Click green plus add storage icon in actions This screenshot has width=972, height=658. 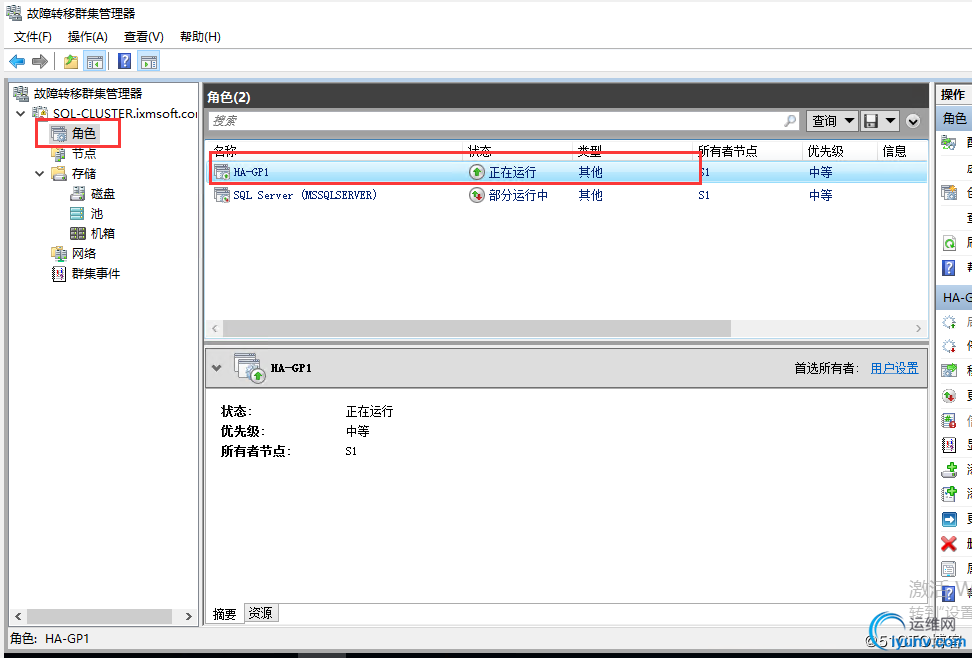tap(949, 469)
